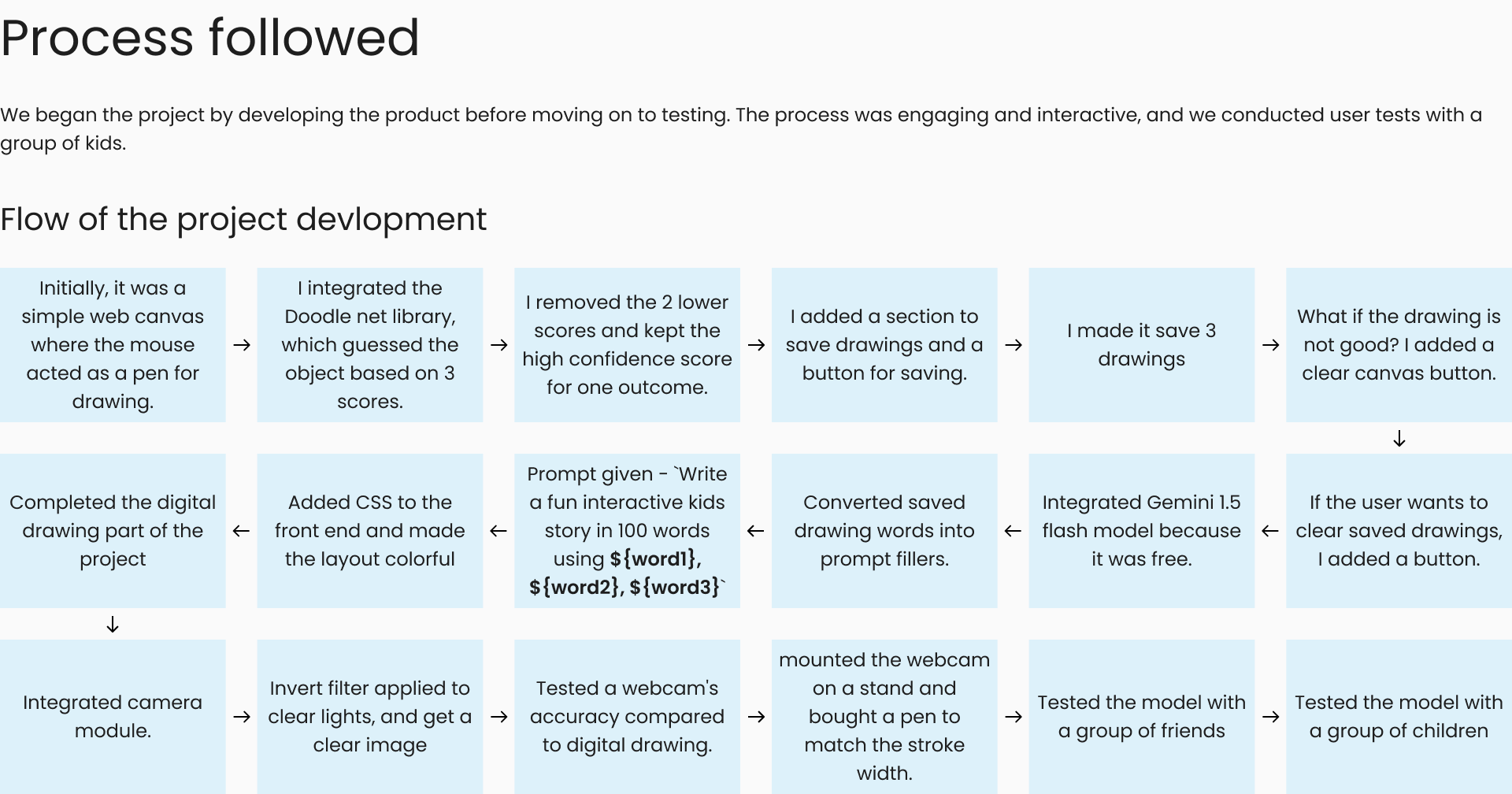Click the left arrow after the Gemini 1.5 flash box
The image size is (1512, 794).
[1013, 531]
